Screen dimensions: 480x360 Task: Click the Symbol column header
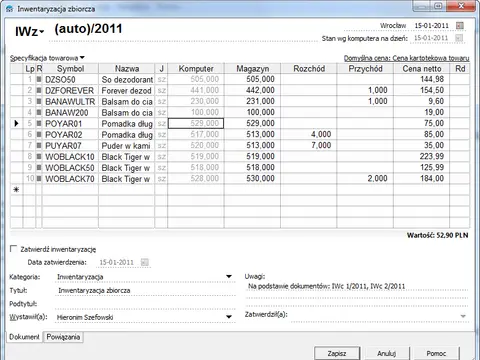70,69
